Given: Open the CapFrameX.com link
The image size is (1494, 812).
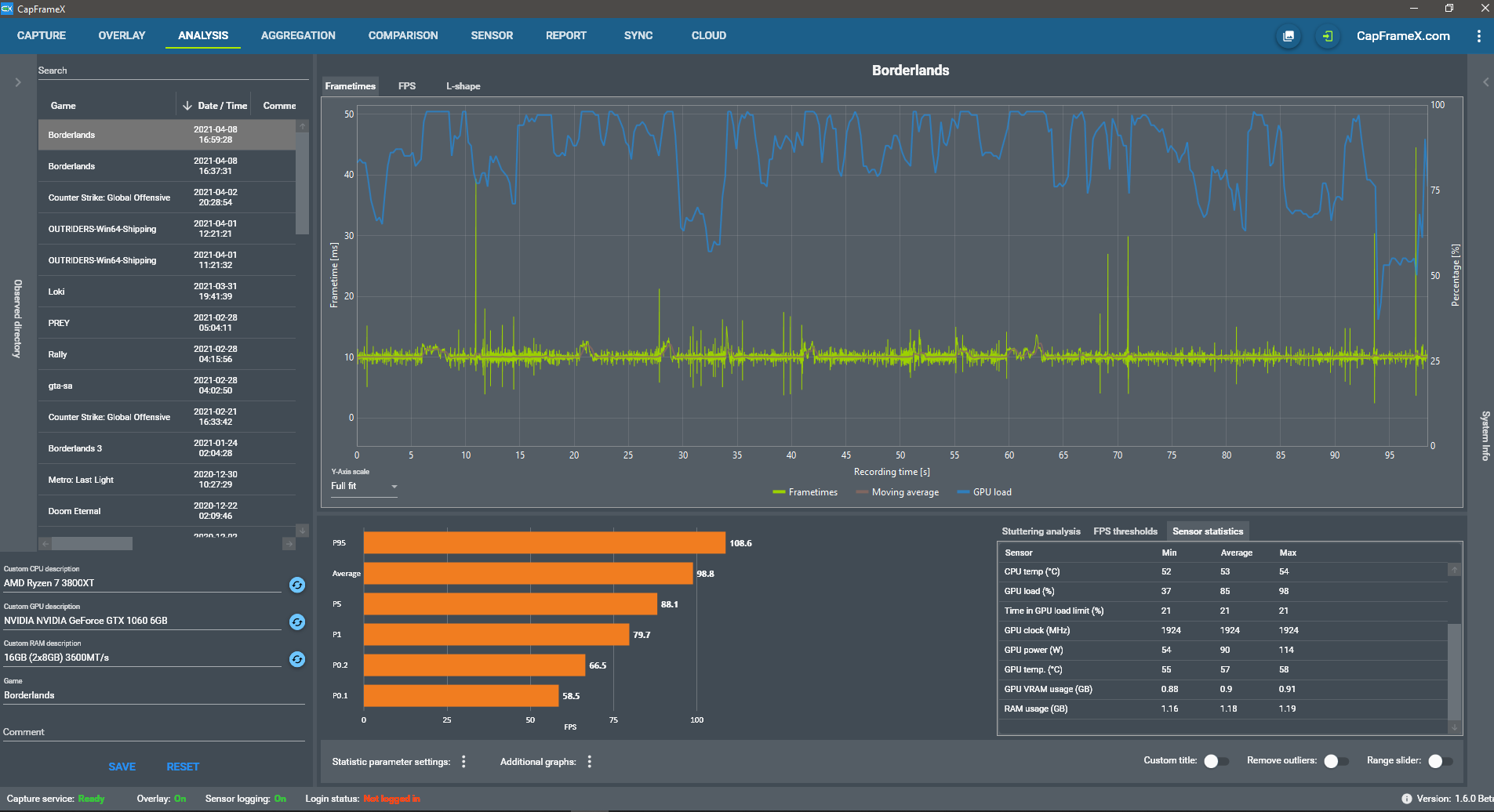Looking at the screenshot, I should pos(1403,36).
